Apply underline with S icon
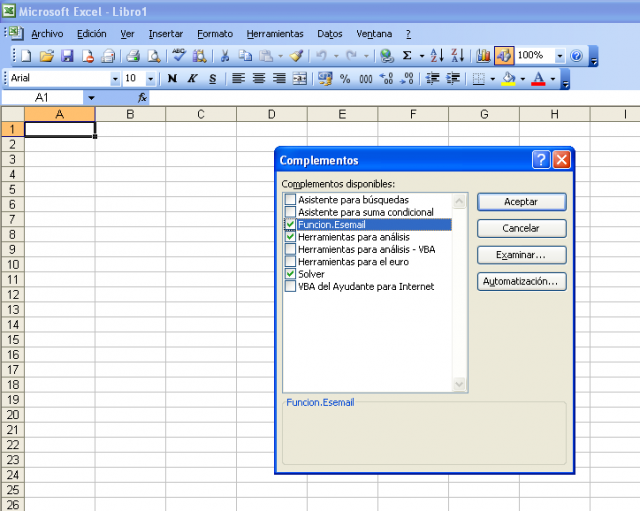640x511 pixels. pyautogui.click(x=212, y=78)
